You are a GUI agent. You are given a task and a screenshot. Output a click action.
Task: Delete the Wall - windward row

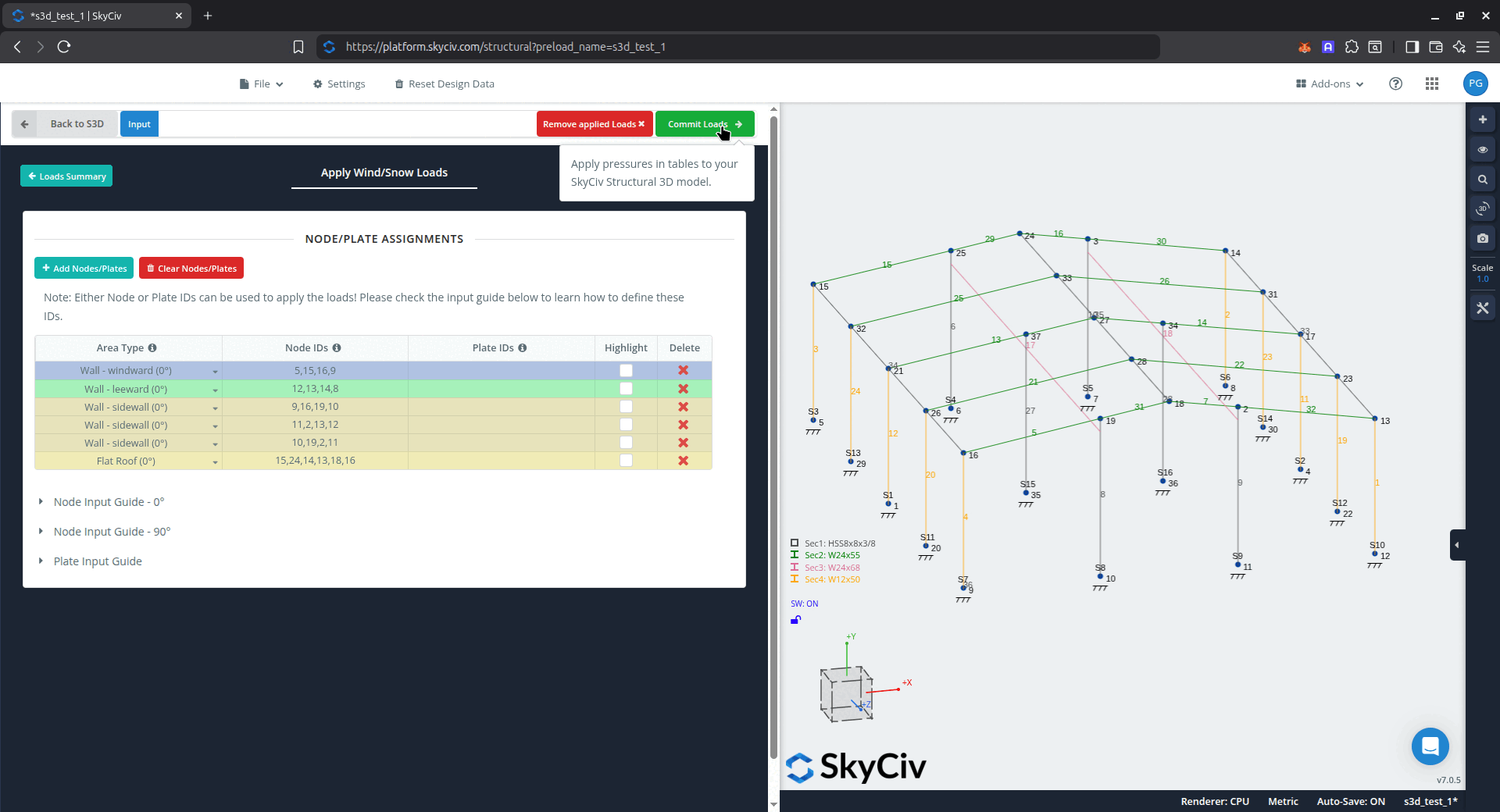coord(683,371)
